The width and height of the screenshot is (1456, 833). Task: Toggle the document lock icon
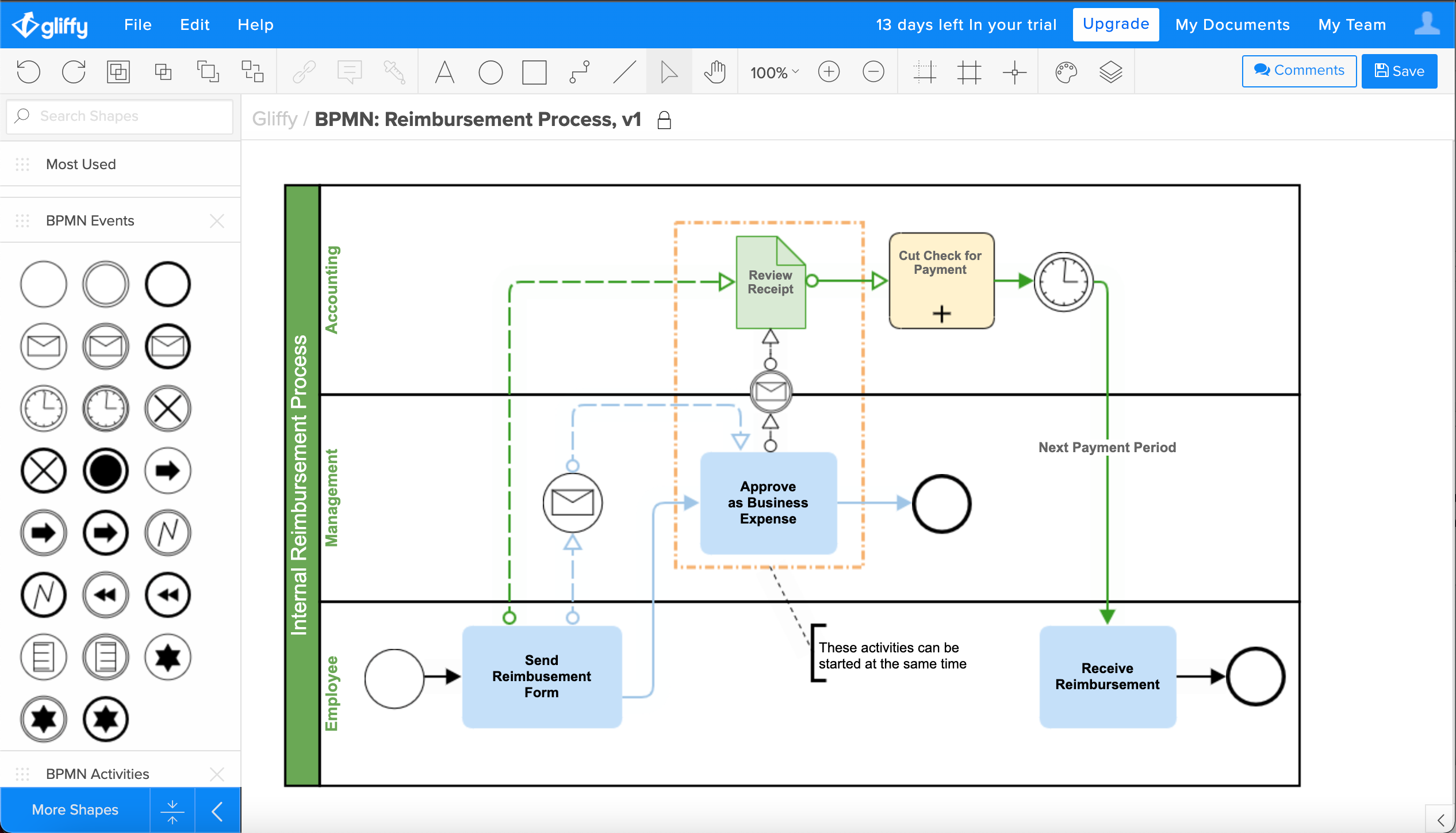(x=664, y=120)
